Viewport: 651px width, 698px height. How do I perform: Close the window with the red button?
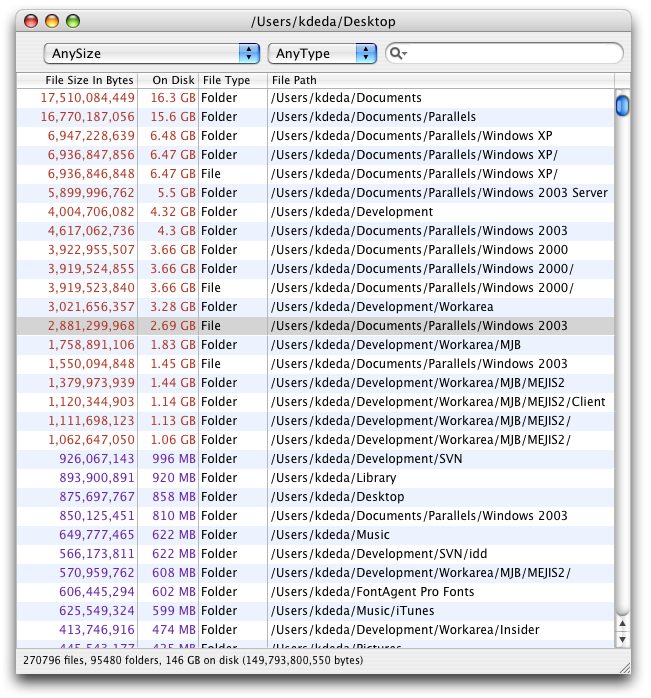coord(31,21)
